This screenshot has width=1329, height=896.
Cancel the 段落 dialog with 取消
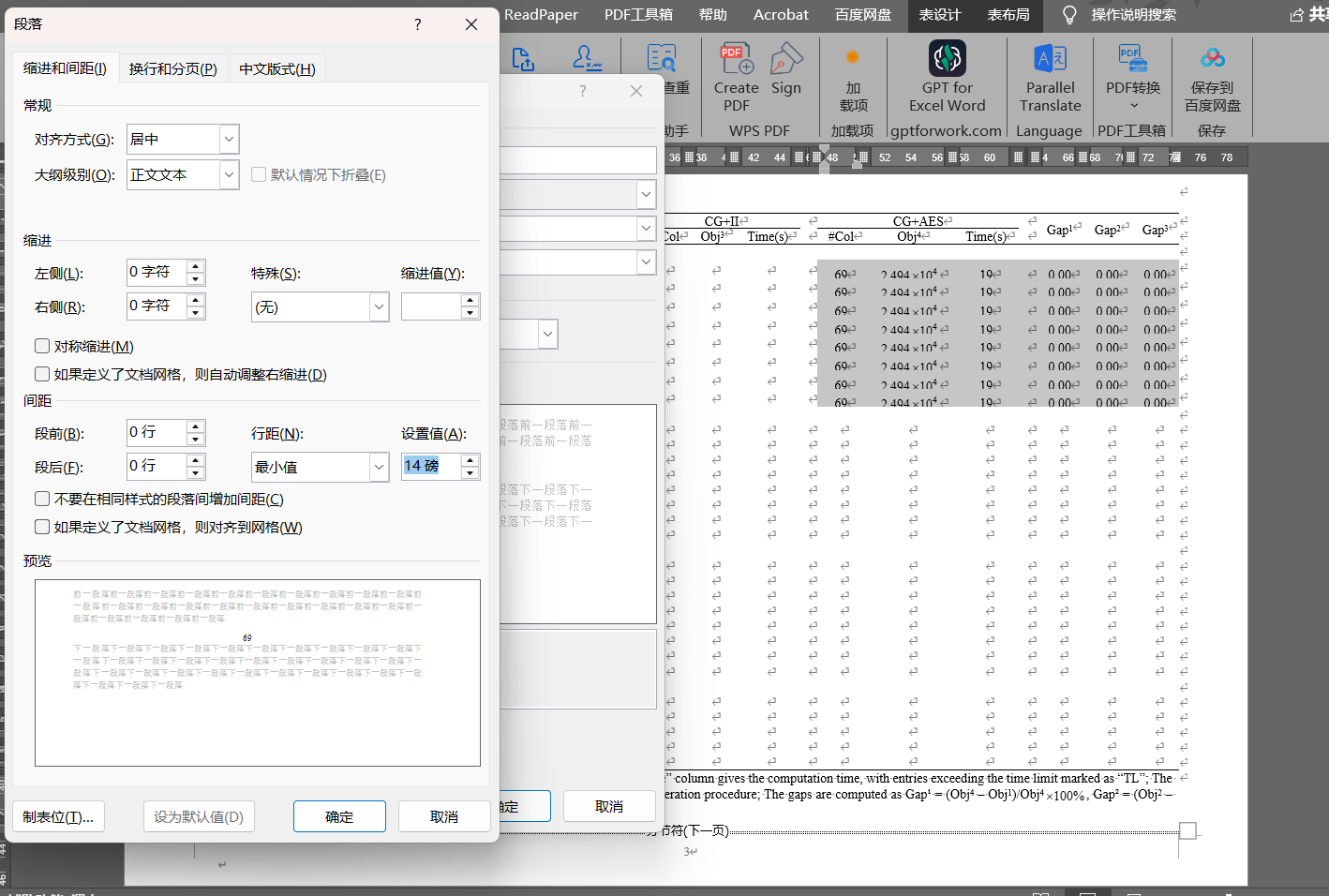coord(444,816)
